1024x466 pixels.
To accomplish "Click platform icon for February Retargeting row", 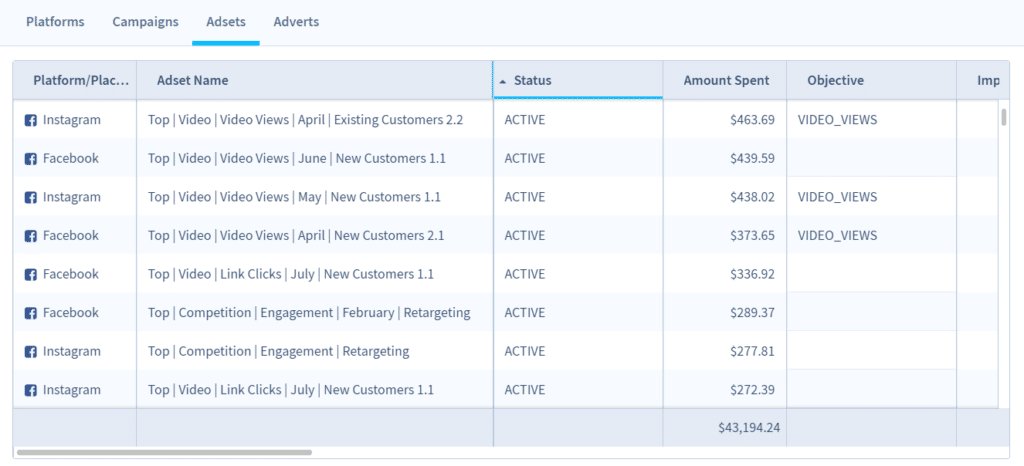I will [x=31, y=313].
